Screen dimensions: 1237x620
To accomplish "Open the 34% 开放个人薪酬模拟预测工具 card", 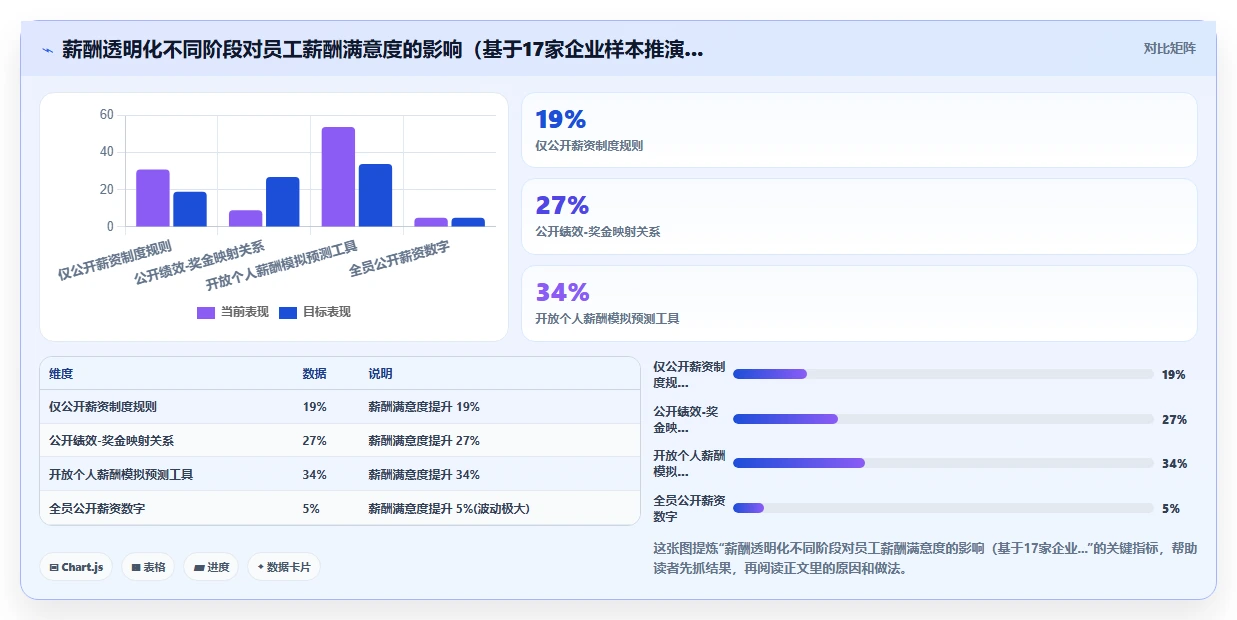I will [x=859, y=303].
